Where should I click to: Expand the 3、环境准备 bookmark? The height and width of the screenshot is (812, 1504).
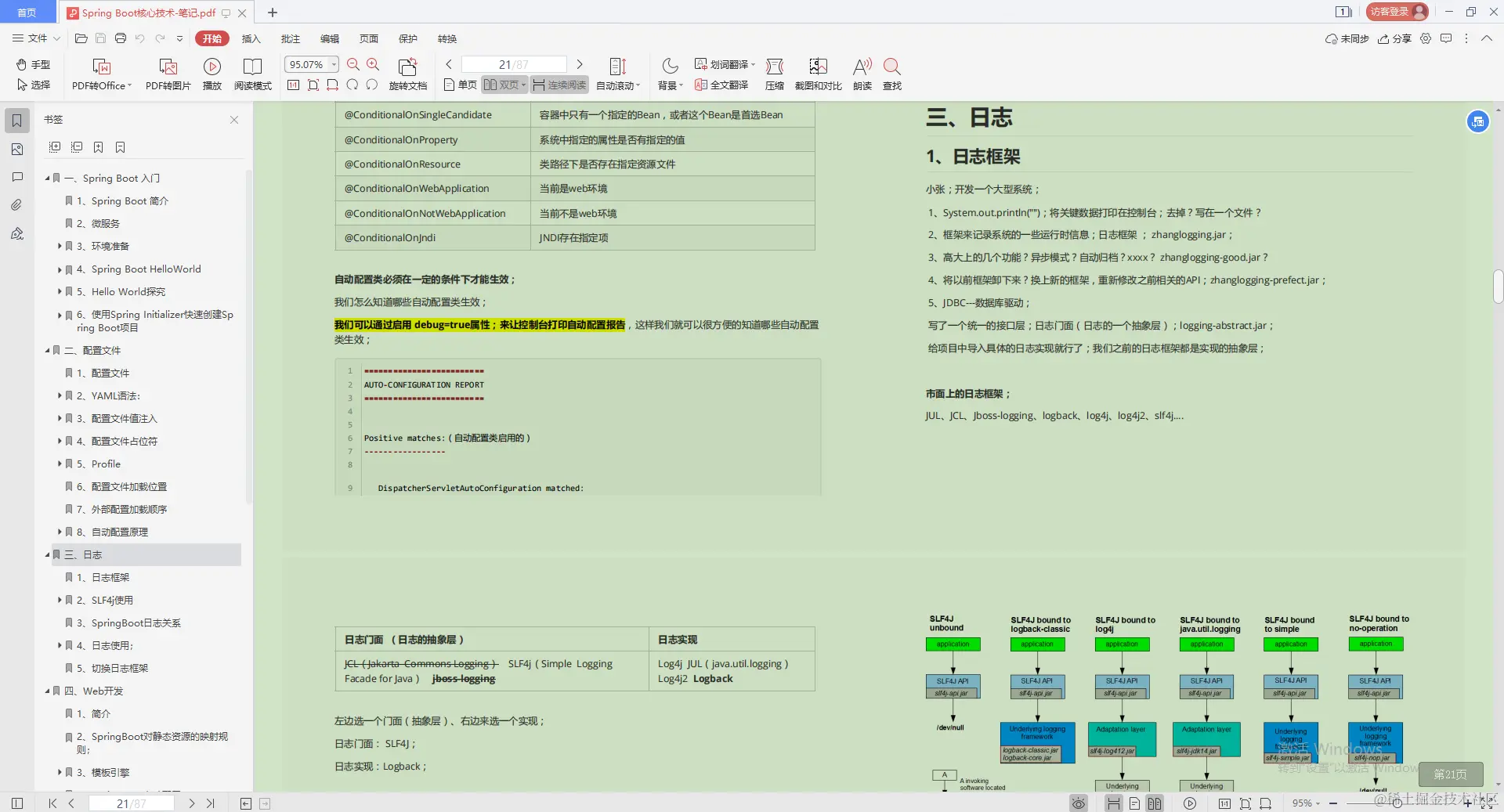click(60, 247)
